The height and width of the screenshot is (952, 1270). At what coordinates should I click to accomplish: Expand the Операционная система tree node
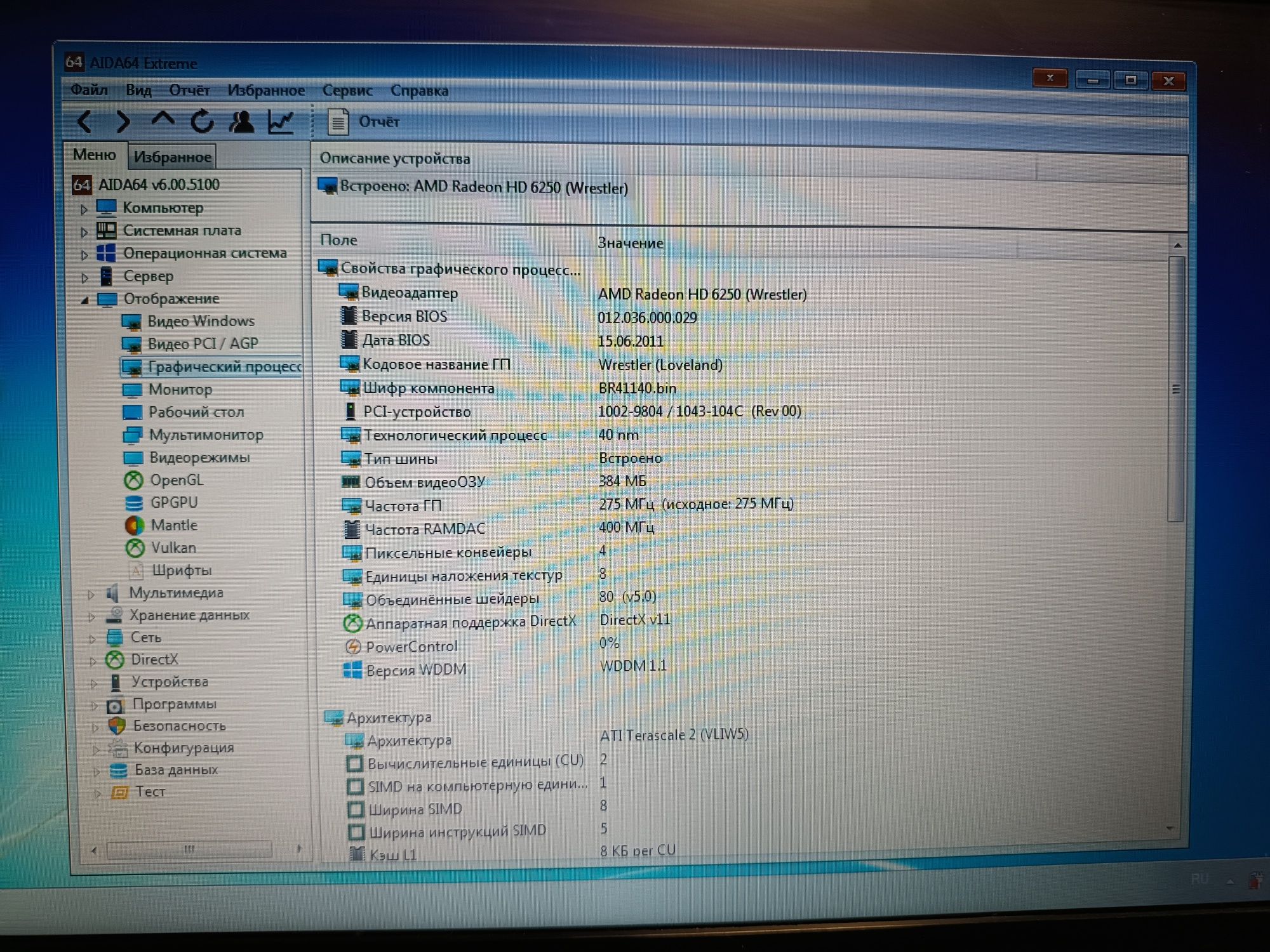click(x=84, y=255)
